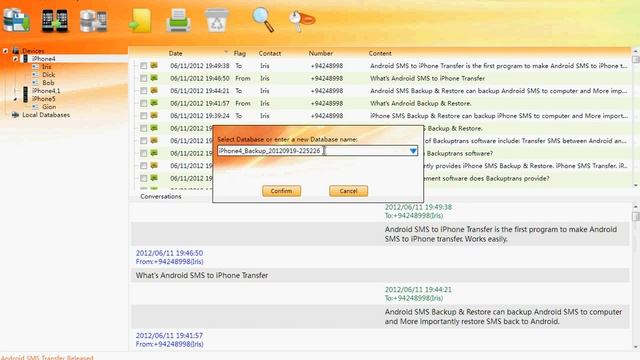Click the recycle bin delete icon
Image resolution: width=640 pixels, height=360 pixels.
tap(217, 20)
